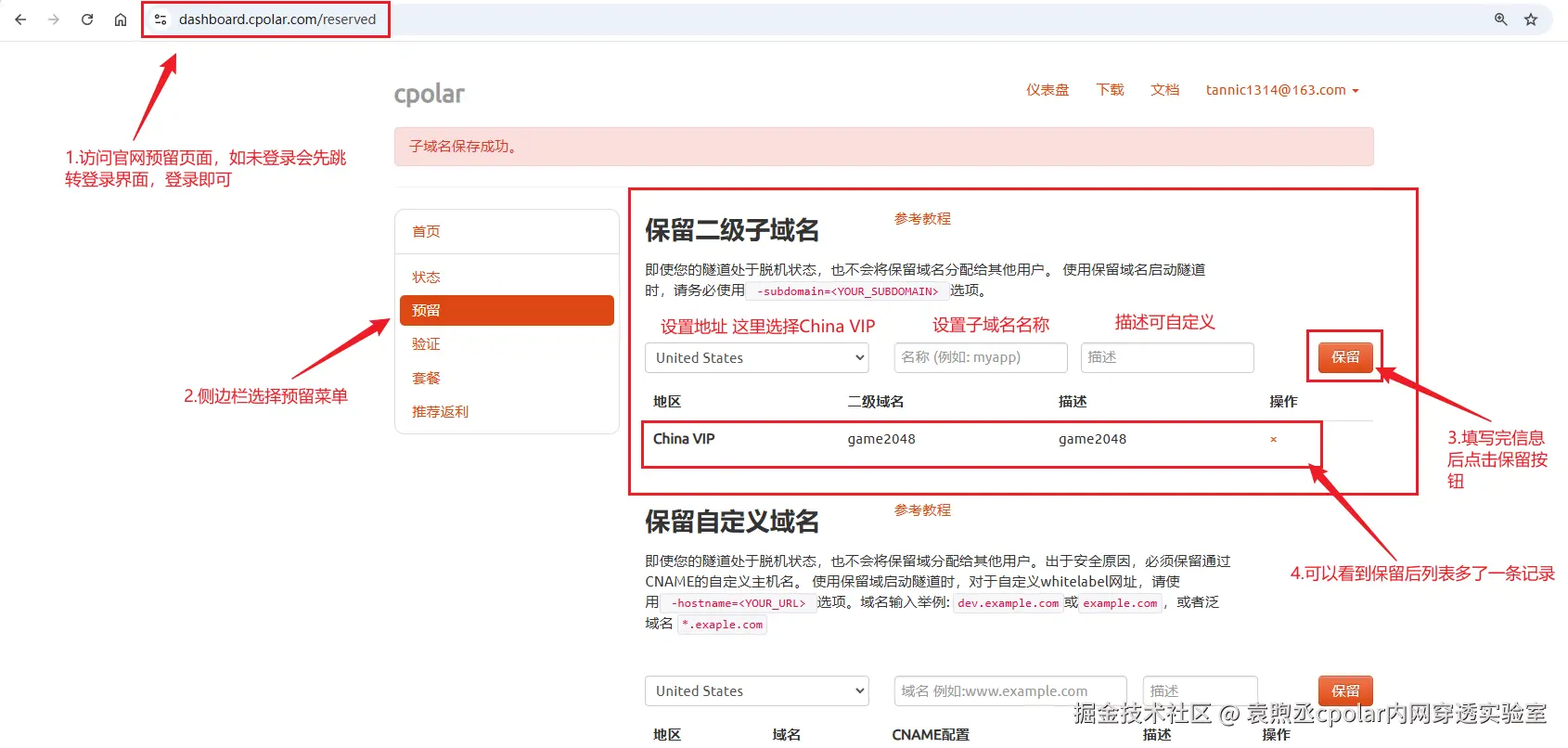Click 保留 button for custom domain
Image resolution: width=1568 pixels, height=748 pixels.
1345,691
